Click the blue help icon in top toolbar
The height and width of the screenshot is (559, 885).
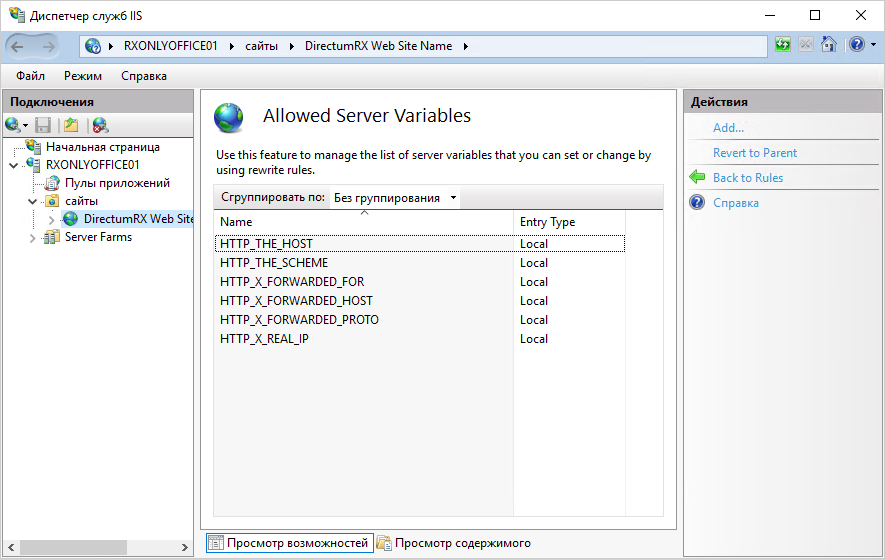(856, 45)
